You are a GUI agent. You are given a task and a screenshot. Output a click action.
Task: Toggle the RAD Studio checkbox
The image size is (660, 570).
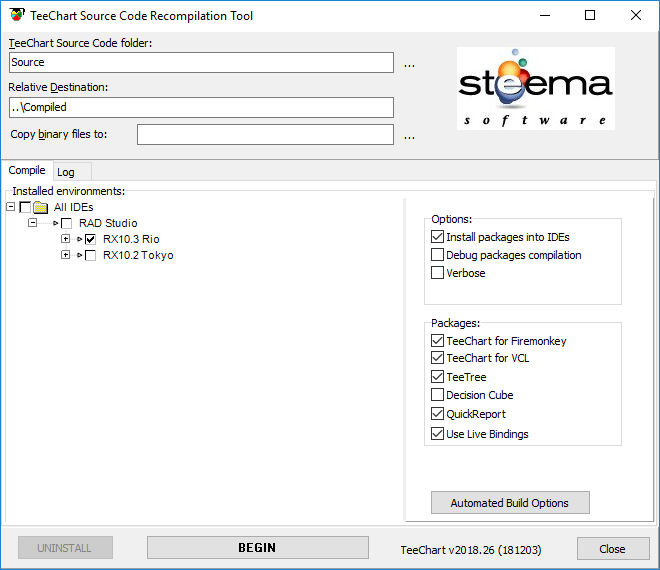(67, 223)
